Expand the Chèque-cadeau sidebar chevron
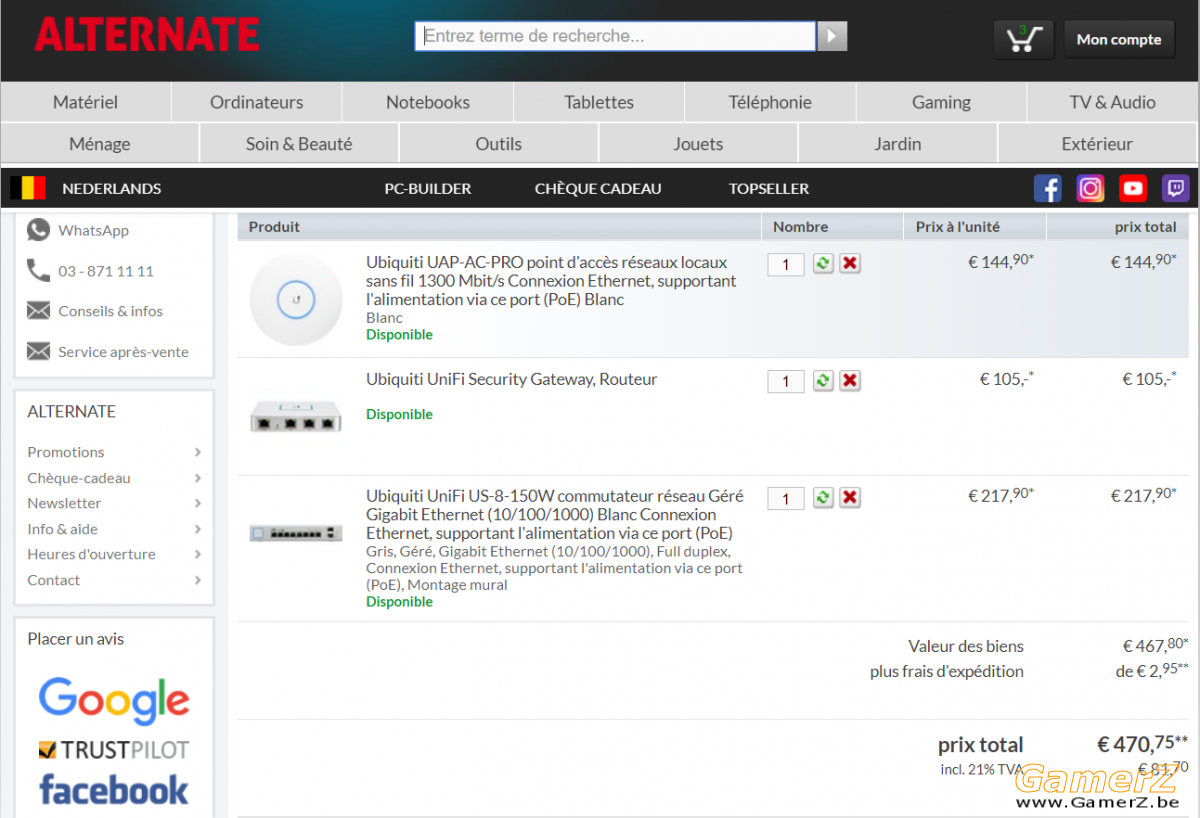Screen dimensions: 1200x818 pos(198,478)
